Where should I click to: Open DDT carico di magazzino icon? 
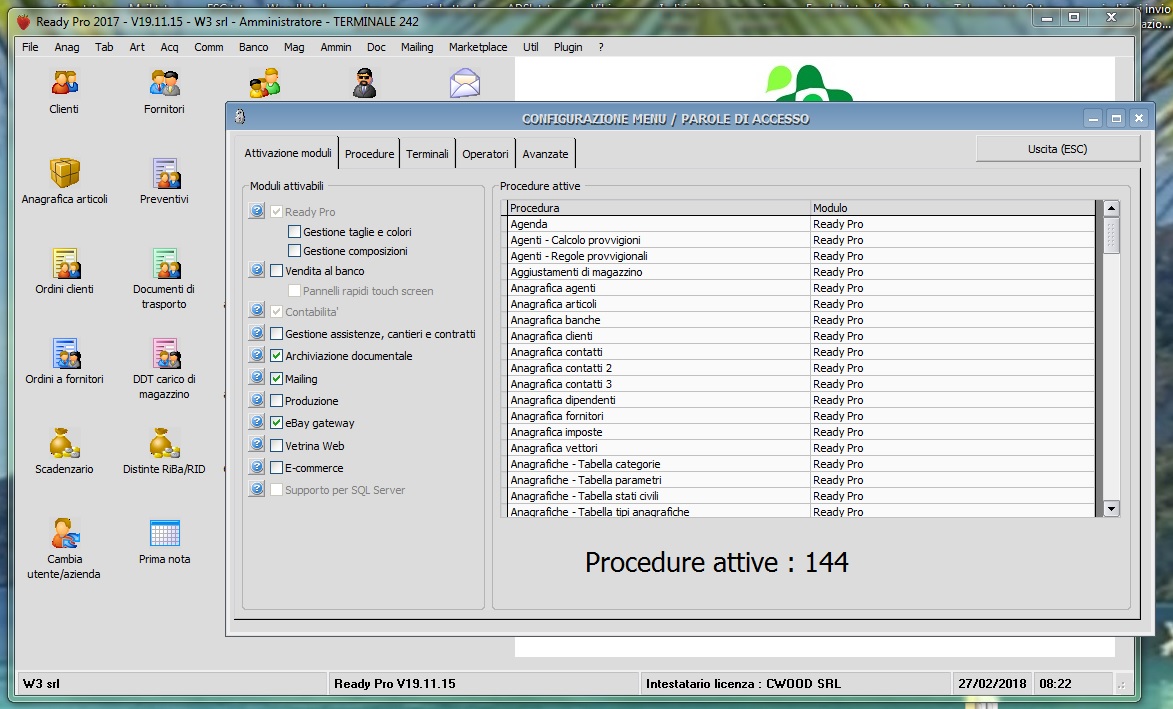click(x=165, y=353)
